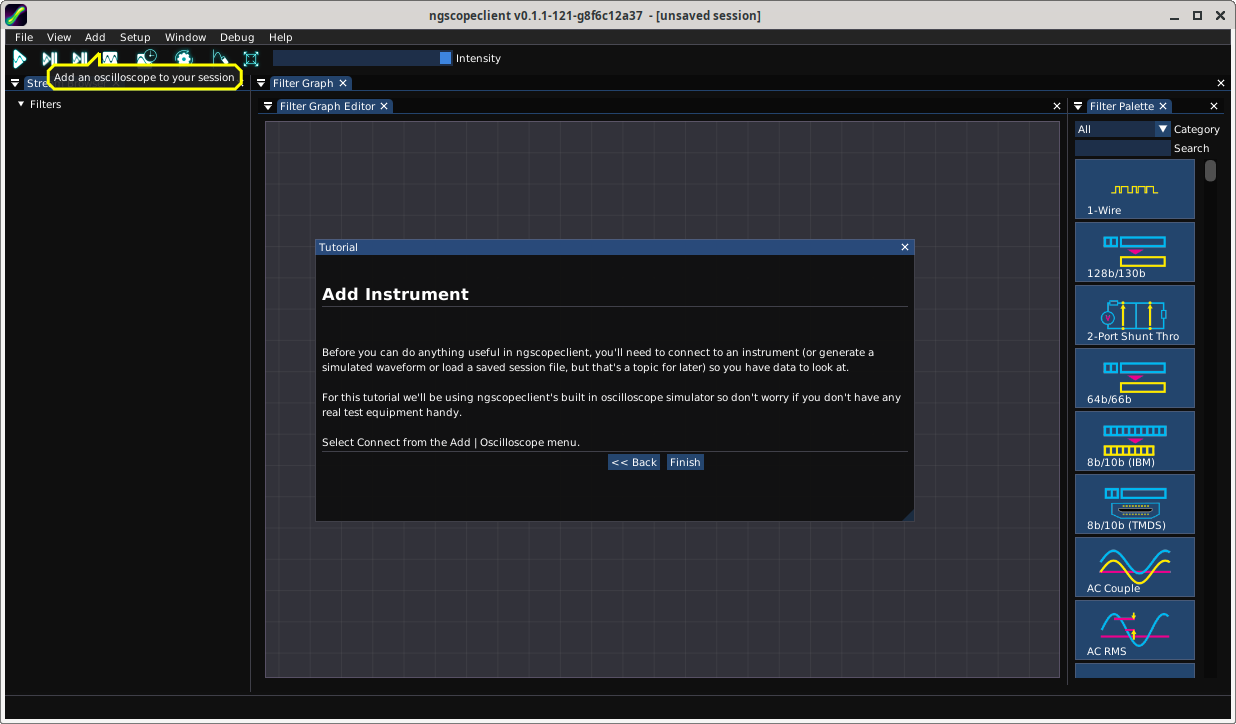Select the AC Couple filter

click(1134, 567)
